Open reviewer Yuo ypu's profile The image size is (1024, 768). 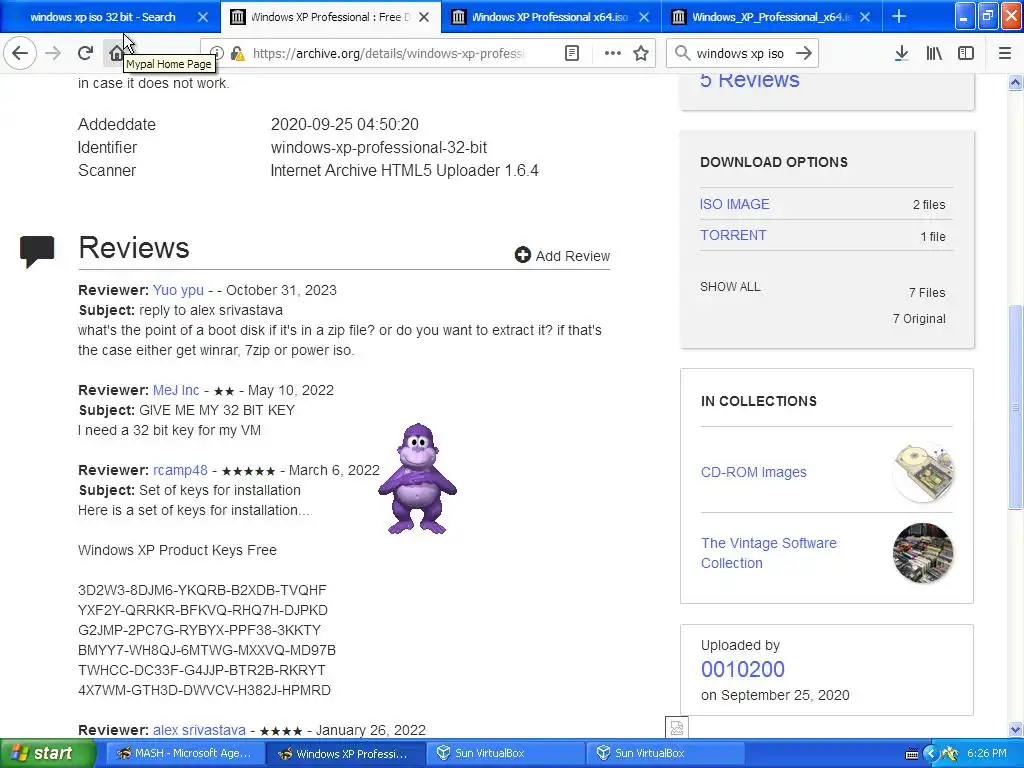pos(178,290)
